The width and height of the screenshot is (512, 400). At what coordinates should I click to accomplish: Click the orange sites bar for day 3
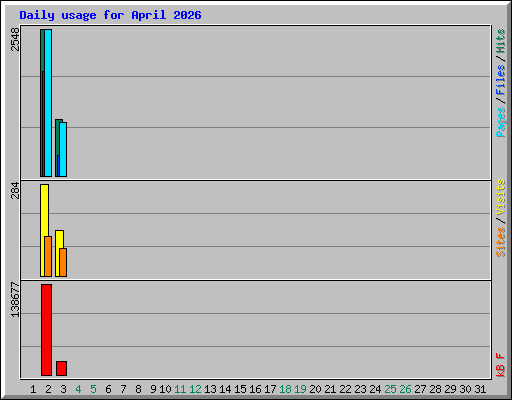[x=63, y=262]
